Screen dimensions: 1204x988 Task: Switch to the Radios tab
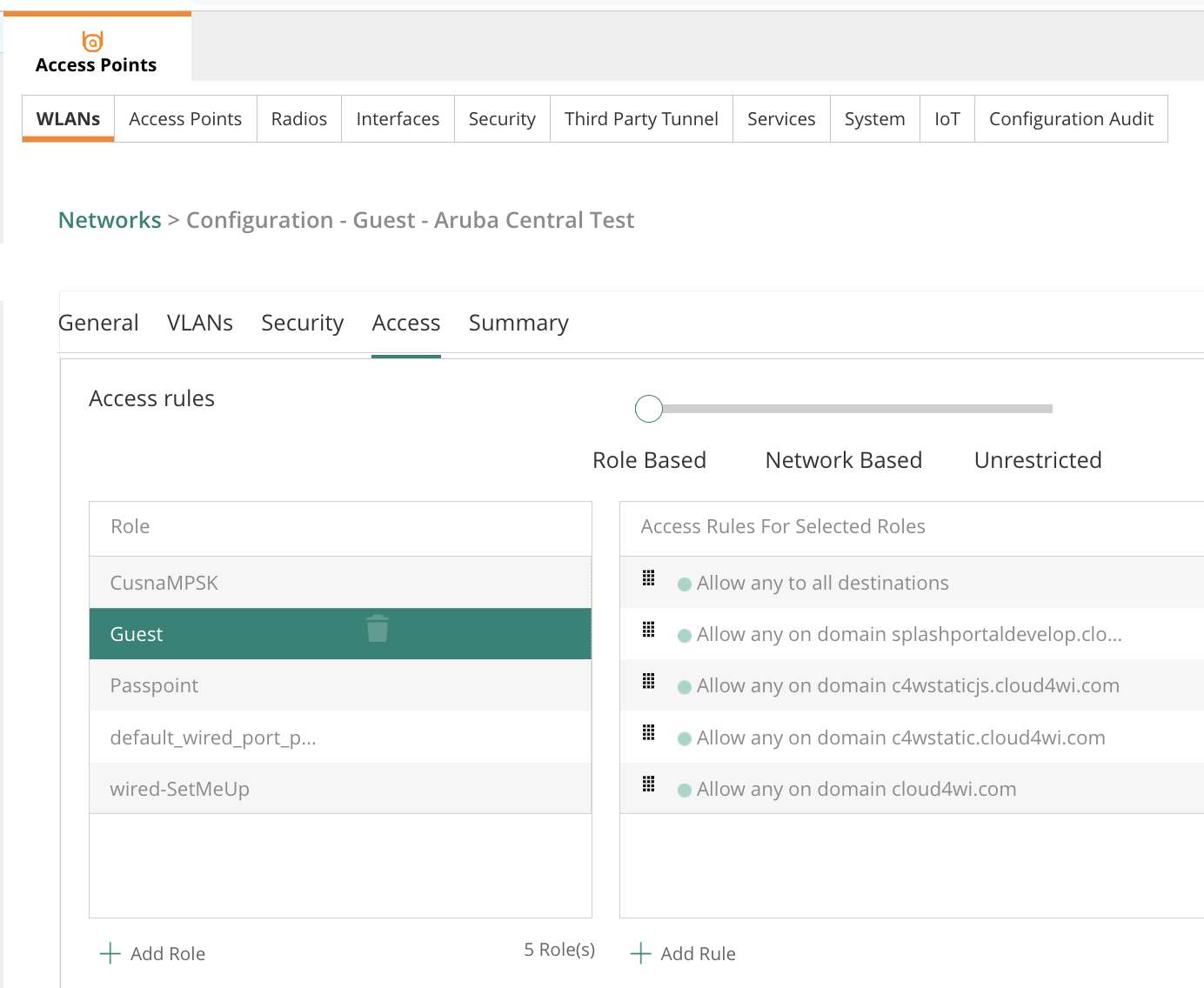[x=298, y=119]
